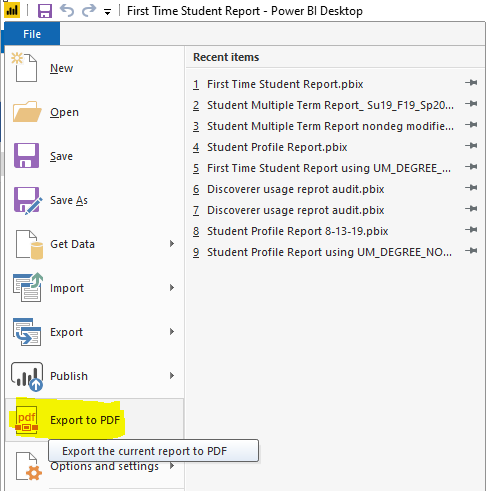Click Redo arrow in quick access toolbar
Image resolution: width=486 pixels, height=491 pixels.
(89, 11)
